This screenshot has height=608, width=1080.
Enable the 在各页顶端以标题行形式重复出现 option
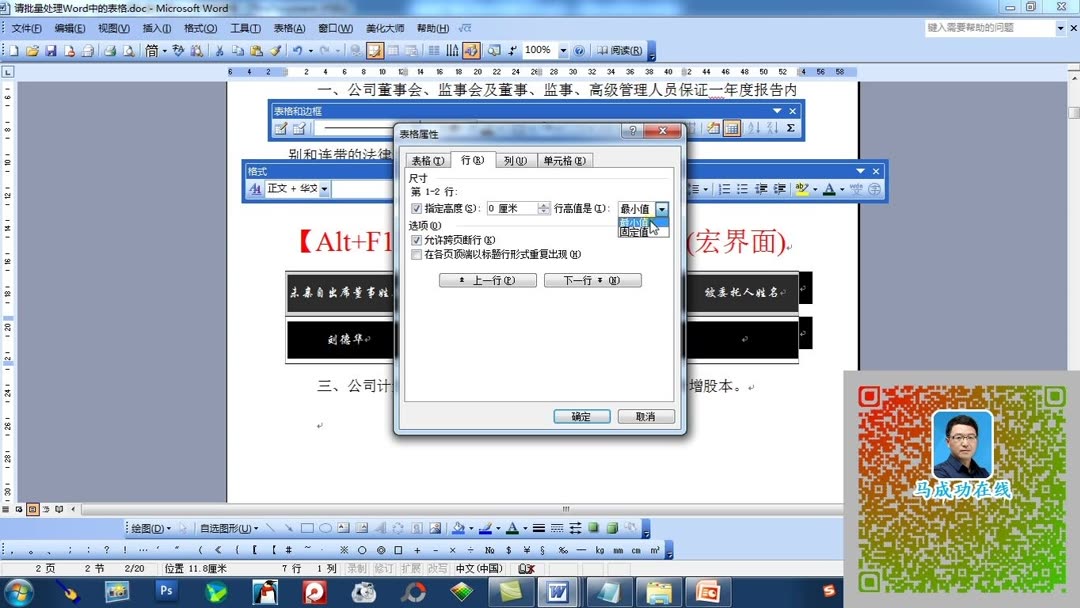coord(417,254)
